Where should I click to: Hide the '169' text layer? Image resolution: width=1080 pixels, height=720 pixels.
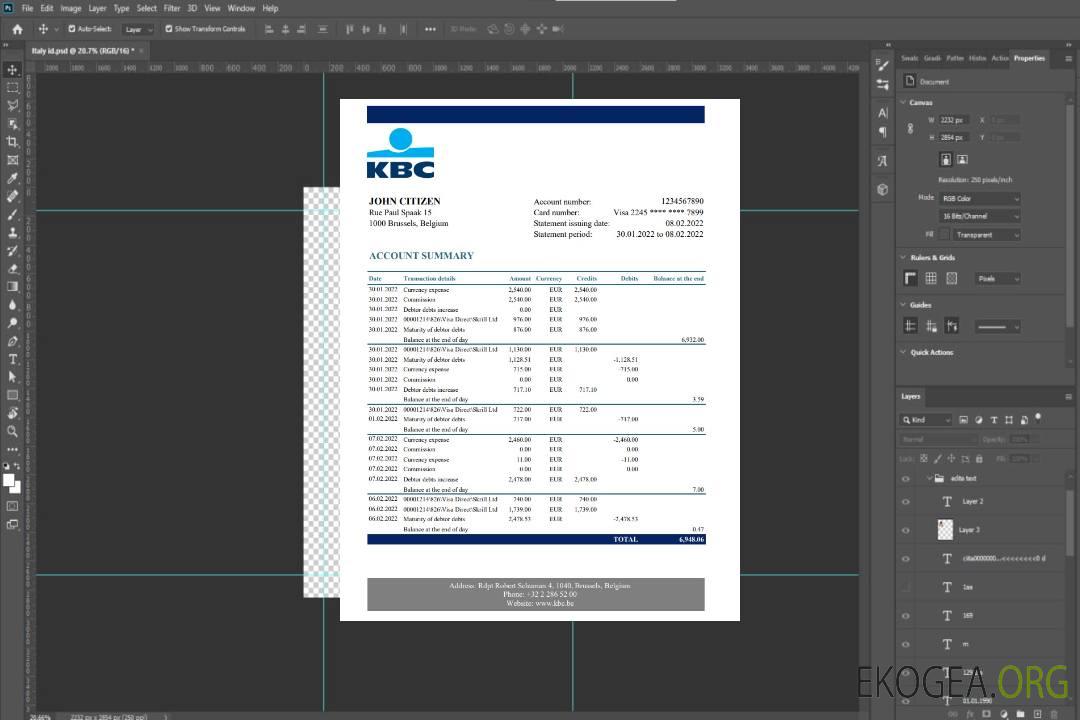[x=906, y=616]
